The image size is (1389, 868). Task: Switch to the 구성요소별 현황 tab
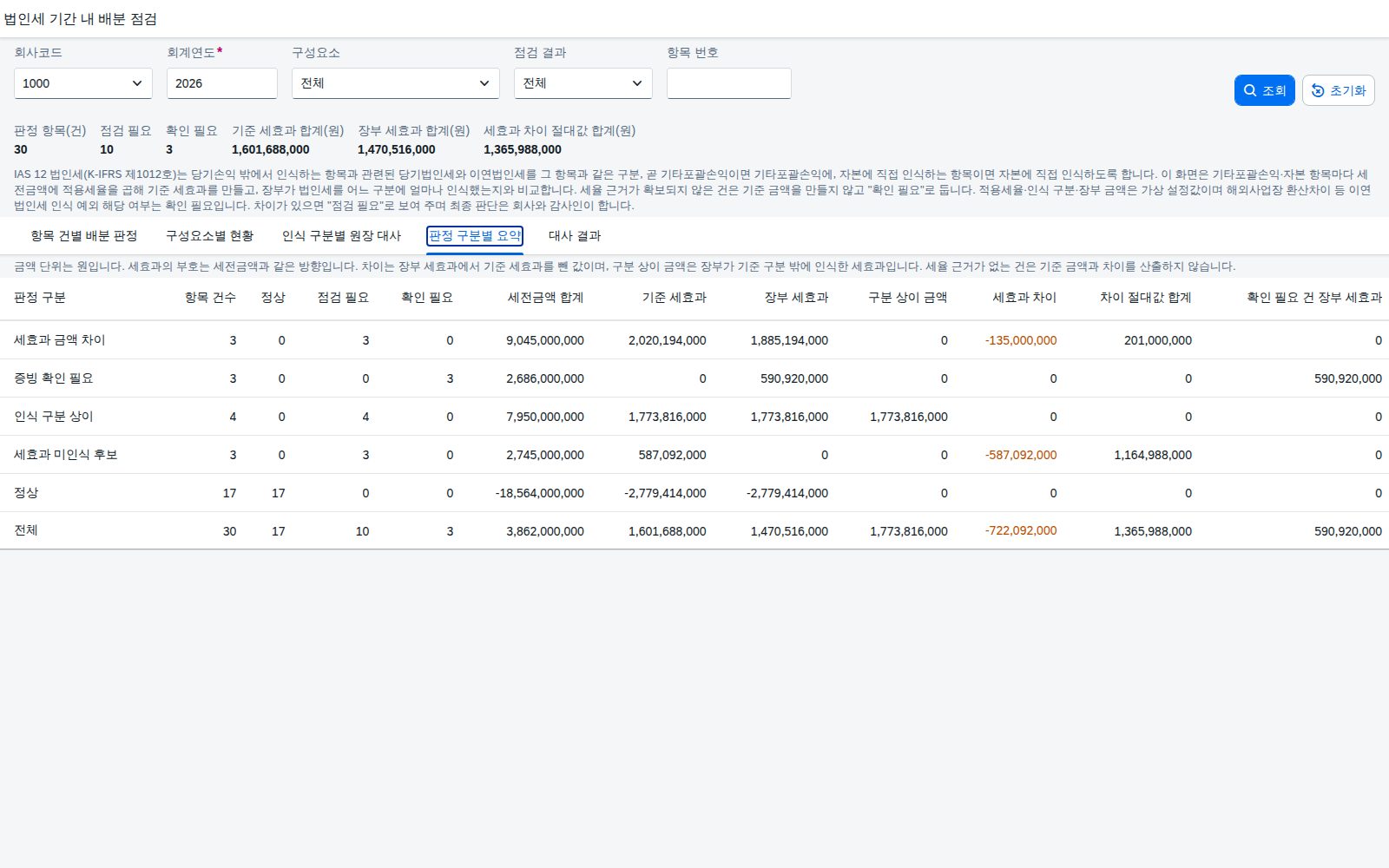tap(210, 236)
